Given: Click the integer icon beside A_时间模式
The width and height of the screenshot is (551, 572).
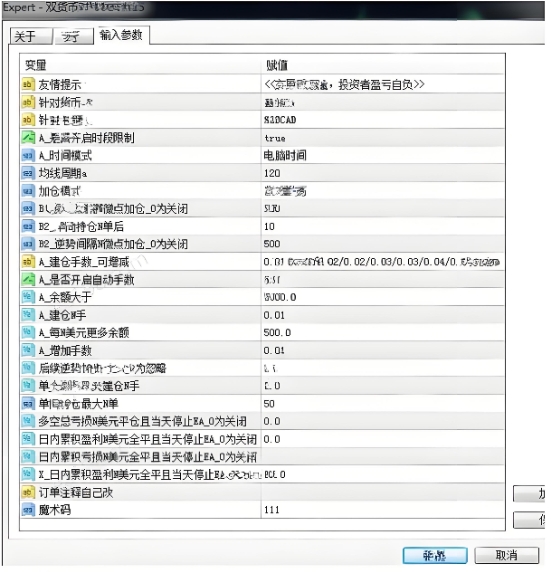Looking at the screenshot, I should click(28, 156).
